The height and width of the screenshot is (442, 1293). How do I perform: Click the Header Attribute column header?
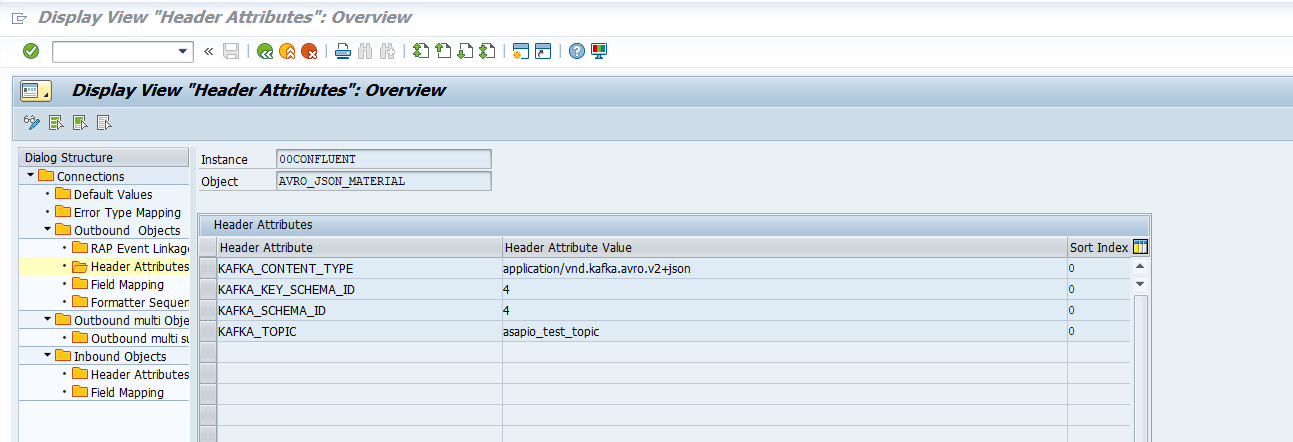359,247
